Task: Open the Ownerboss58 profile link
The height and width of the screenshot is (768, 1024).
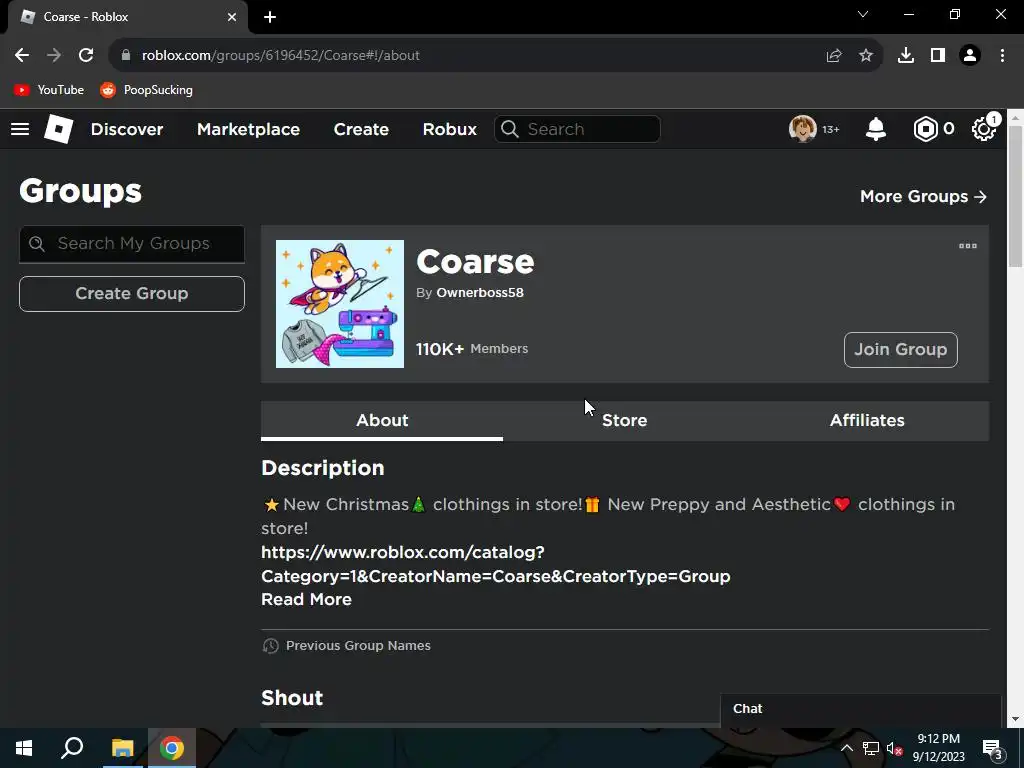Action: (480, 293)
